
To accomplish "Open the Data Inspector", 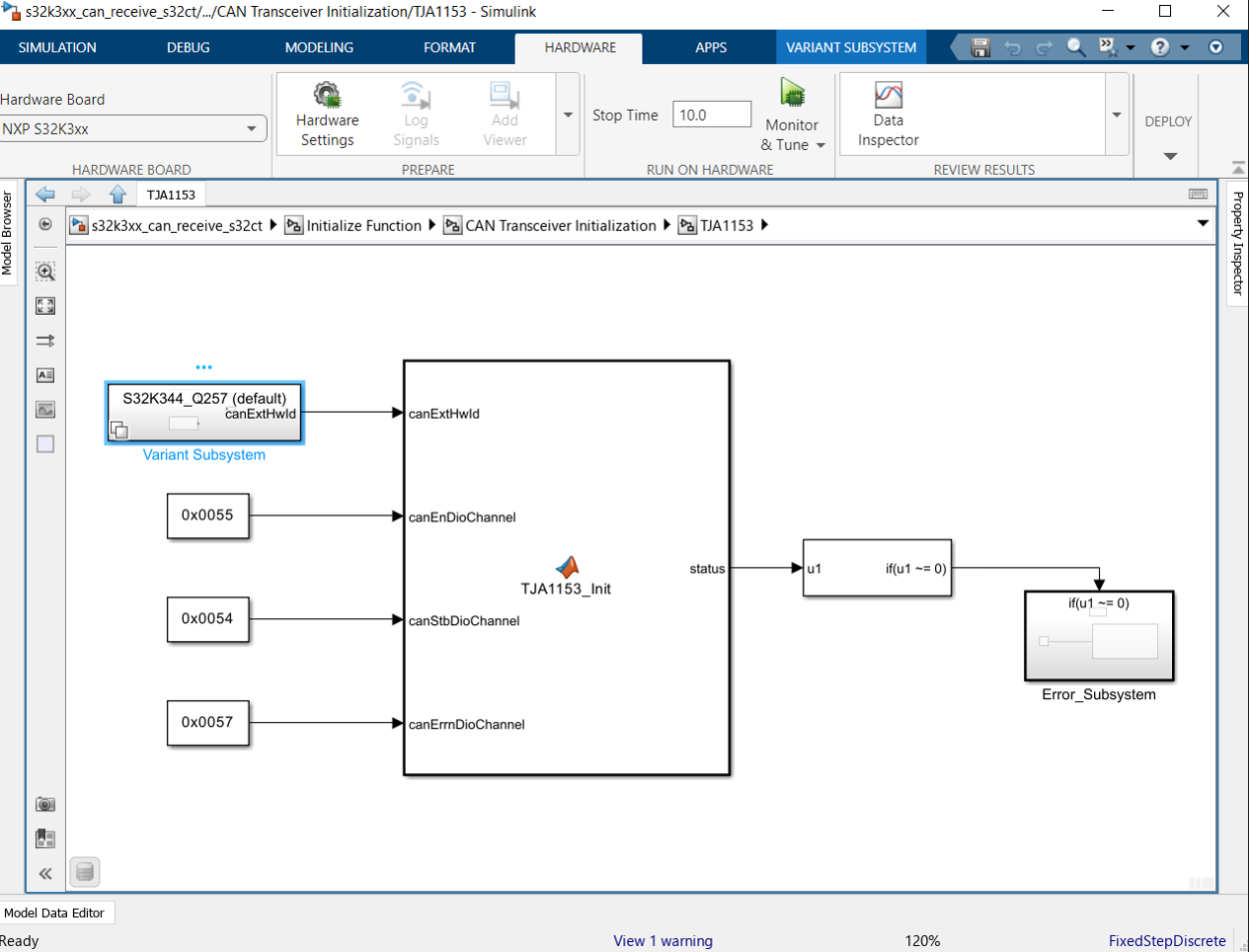I will point(888,116).
